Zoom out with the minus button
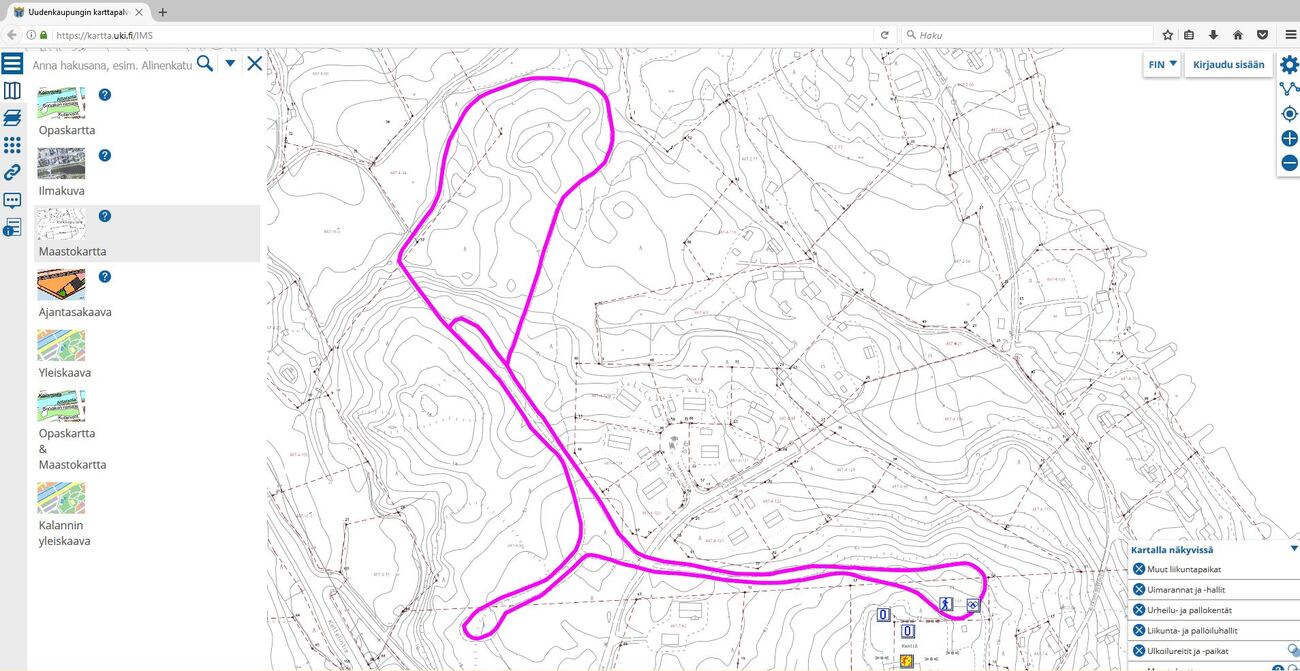Screen dimensions: 1300x671 [x=1289, y=163]
